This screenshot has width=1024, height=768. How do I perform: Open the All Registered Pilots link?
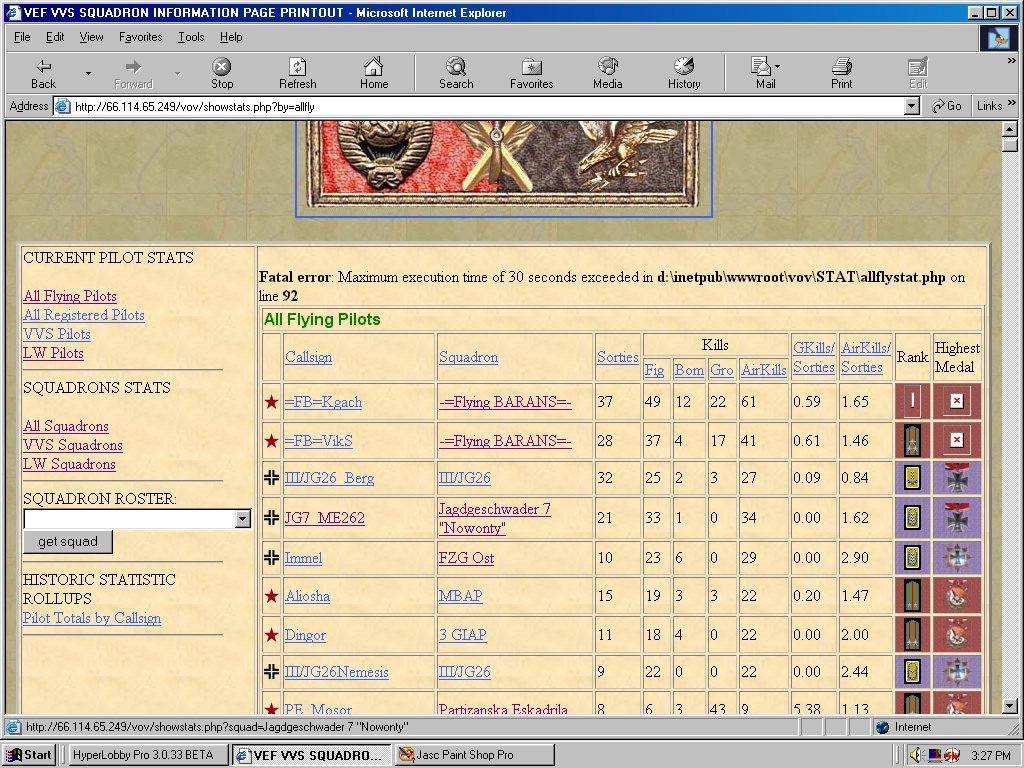[x=84, y=315]
